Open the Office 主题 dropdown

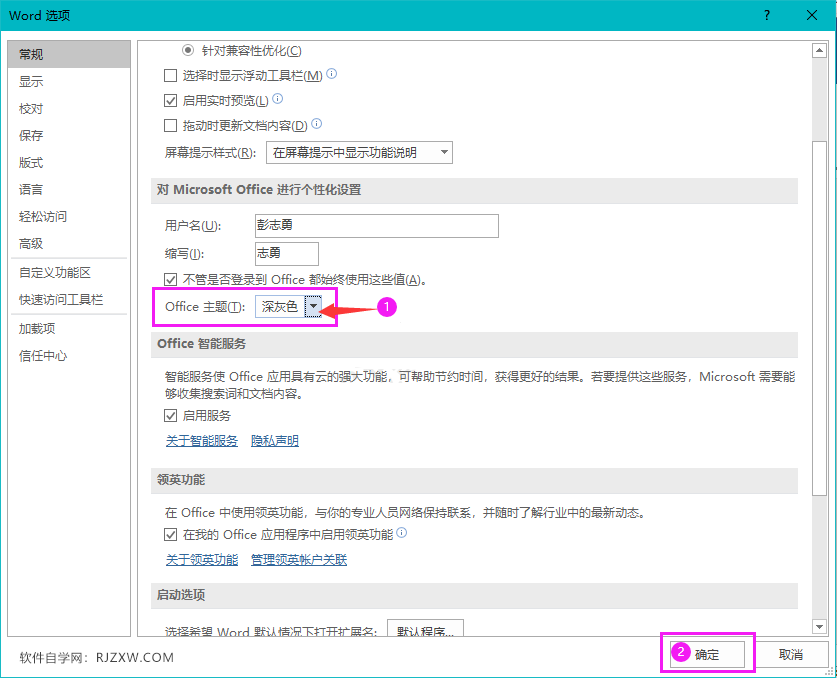point(314,307)
